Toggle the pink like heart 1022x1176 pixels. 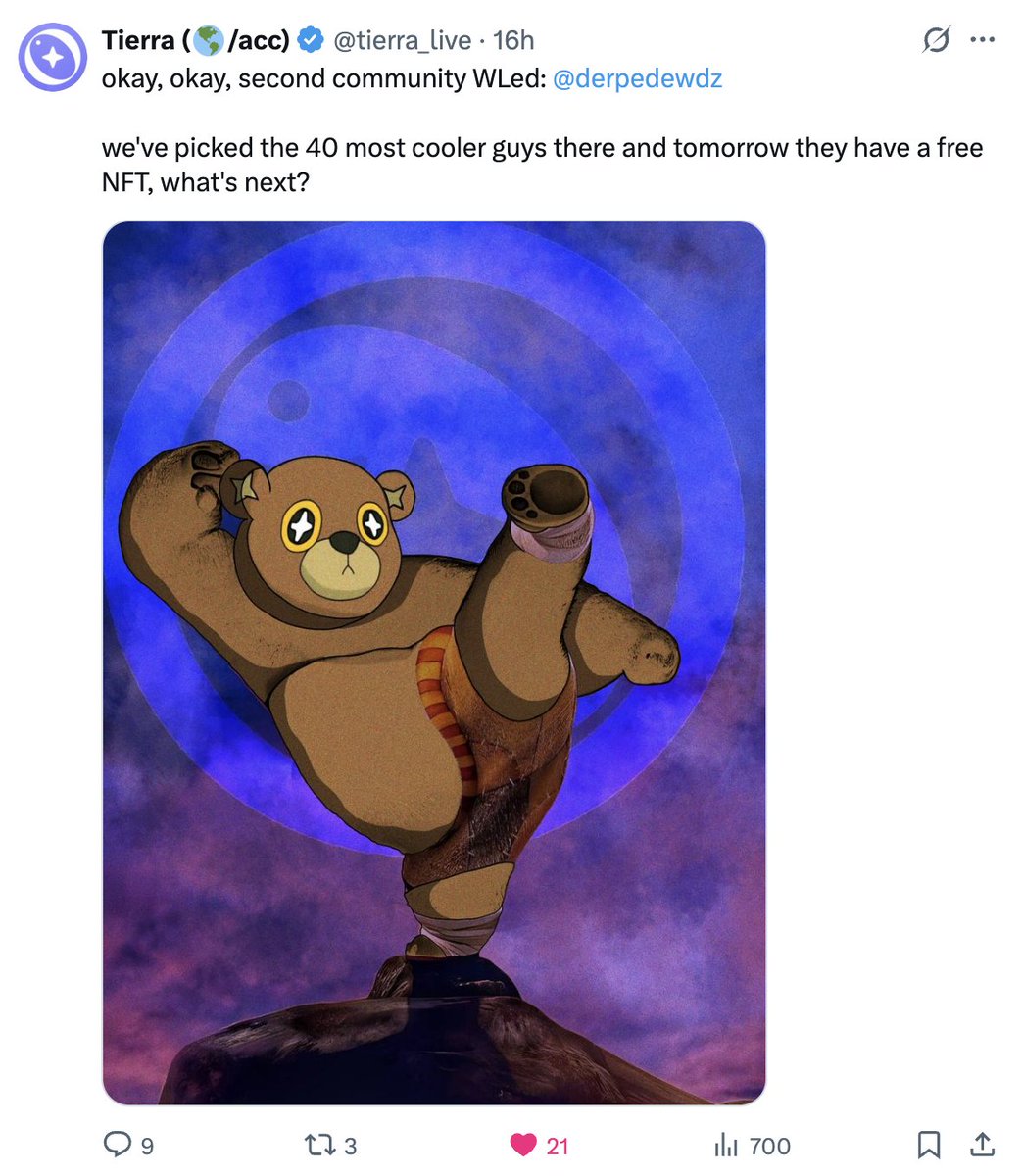(524, 1145)
